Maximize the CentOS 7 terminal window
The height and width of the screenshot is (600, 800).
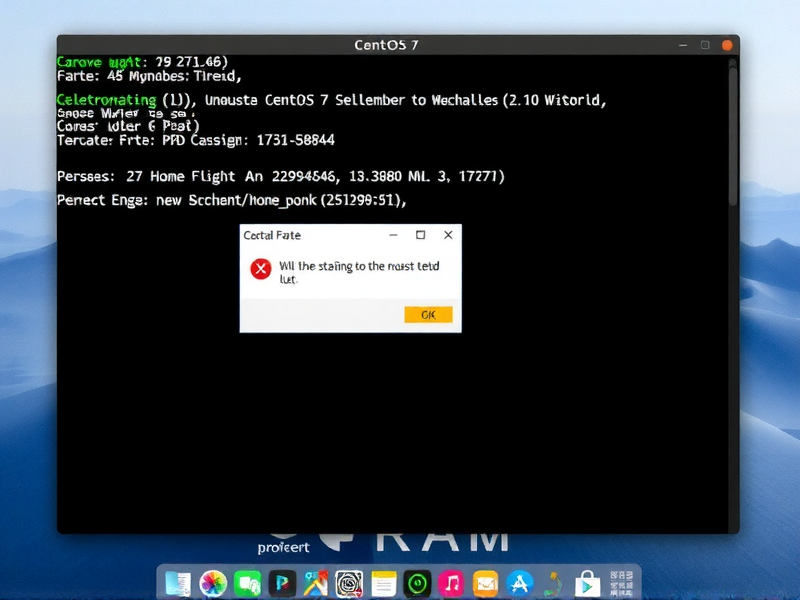[705, 45]
